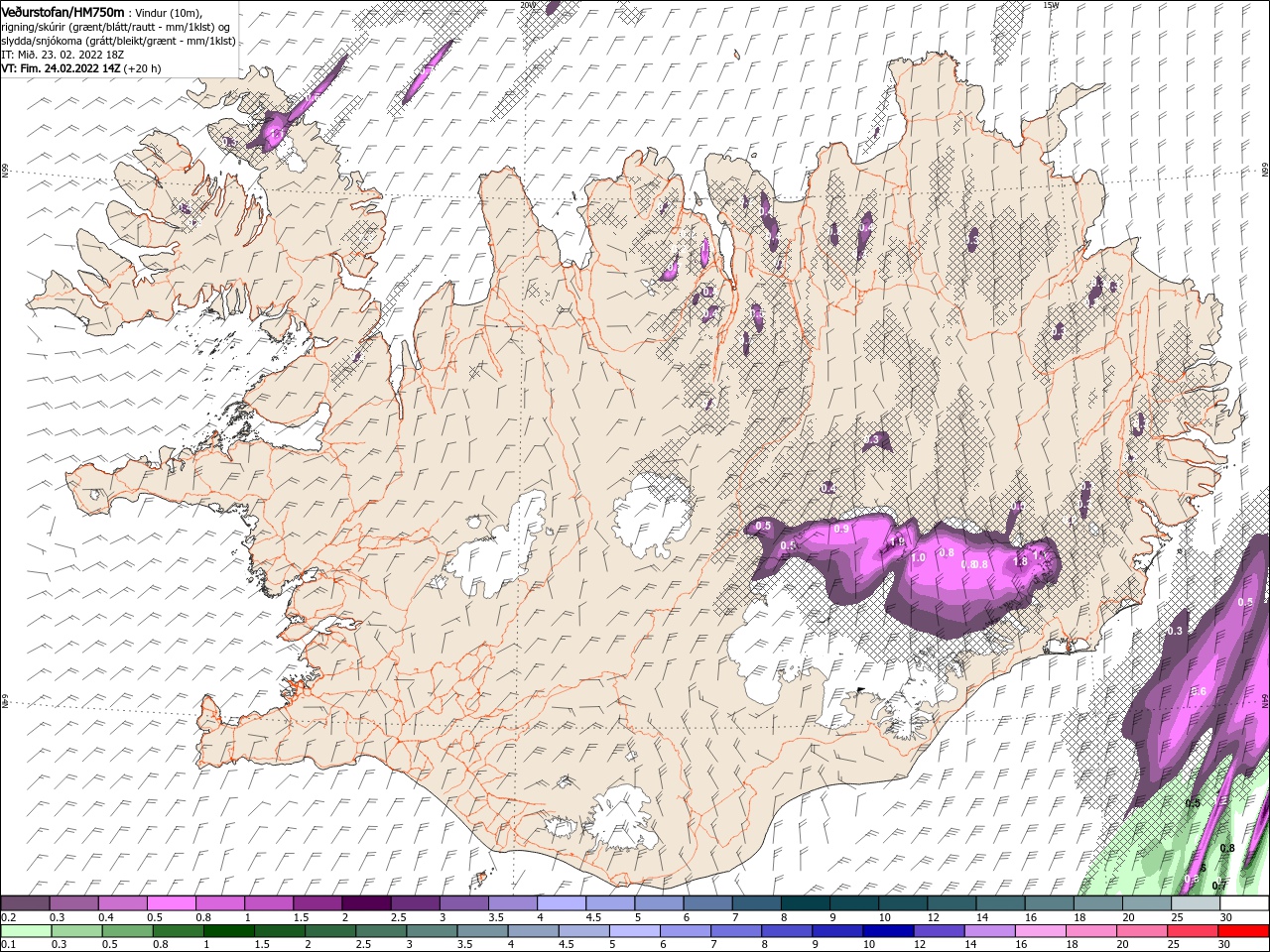Click the 'Veðurstofan/HM750m' title text
This screenshot has width=1270, height=952.
pos(63,11)
